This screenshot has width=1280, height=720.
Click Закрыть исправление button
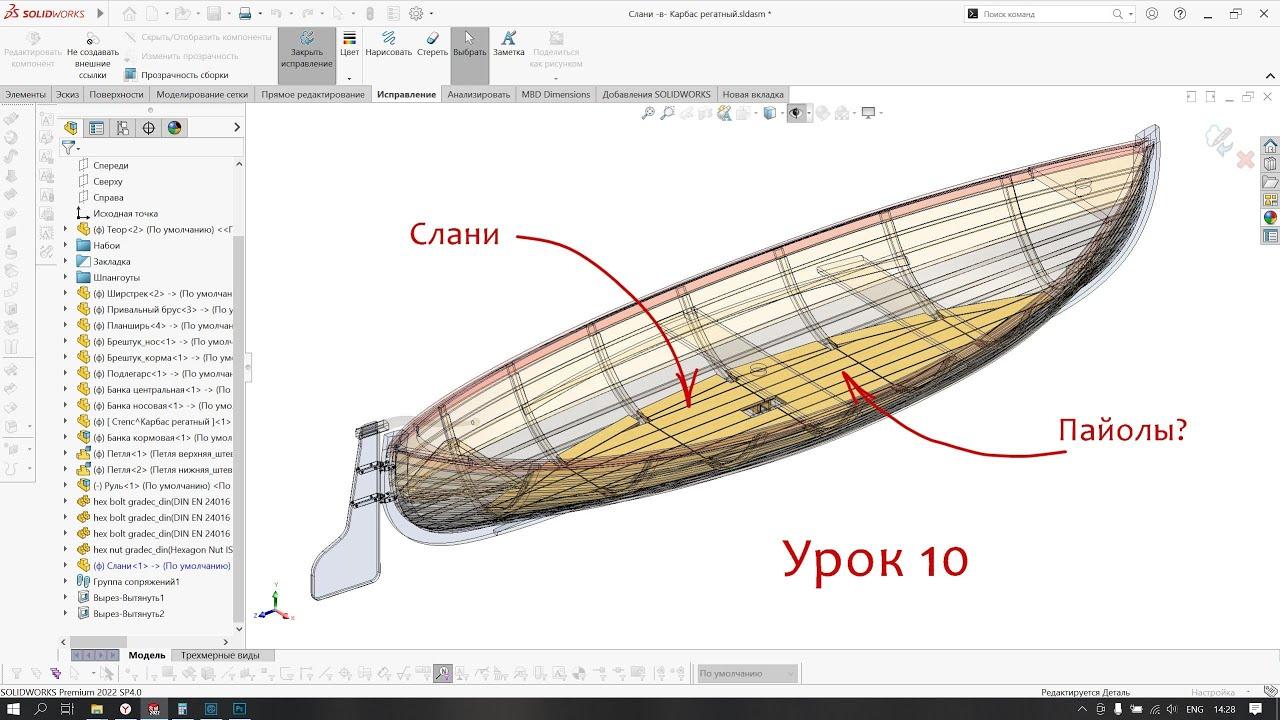[x=306, y=50]
